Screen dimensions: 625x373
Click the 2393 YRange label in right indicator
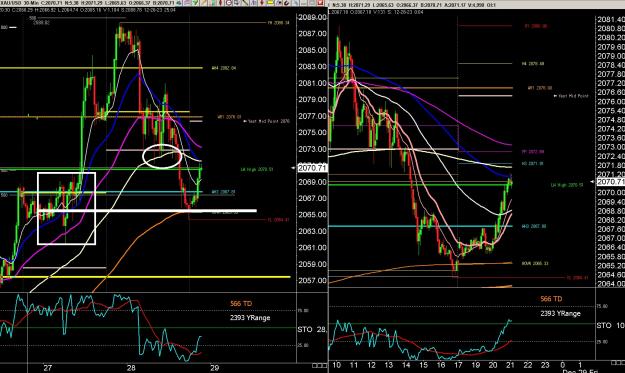[x=560, y=314]
